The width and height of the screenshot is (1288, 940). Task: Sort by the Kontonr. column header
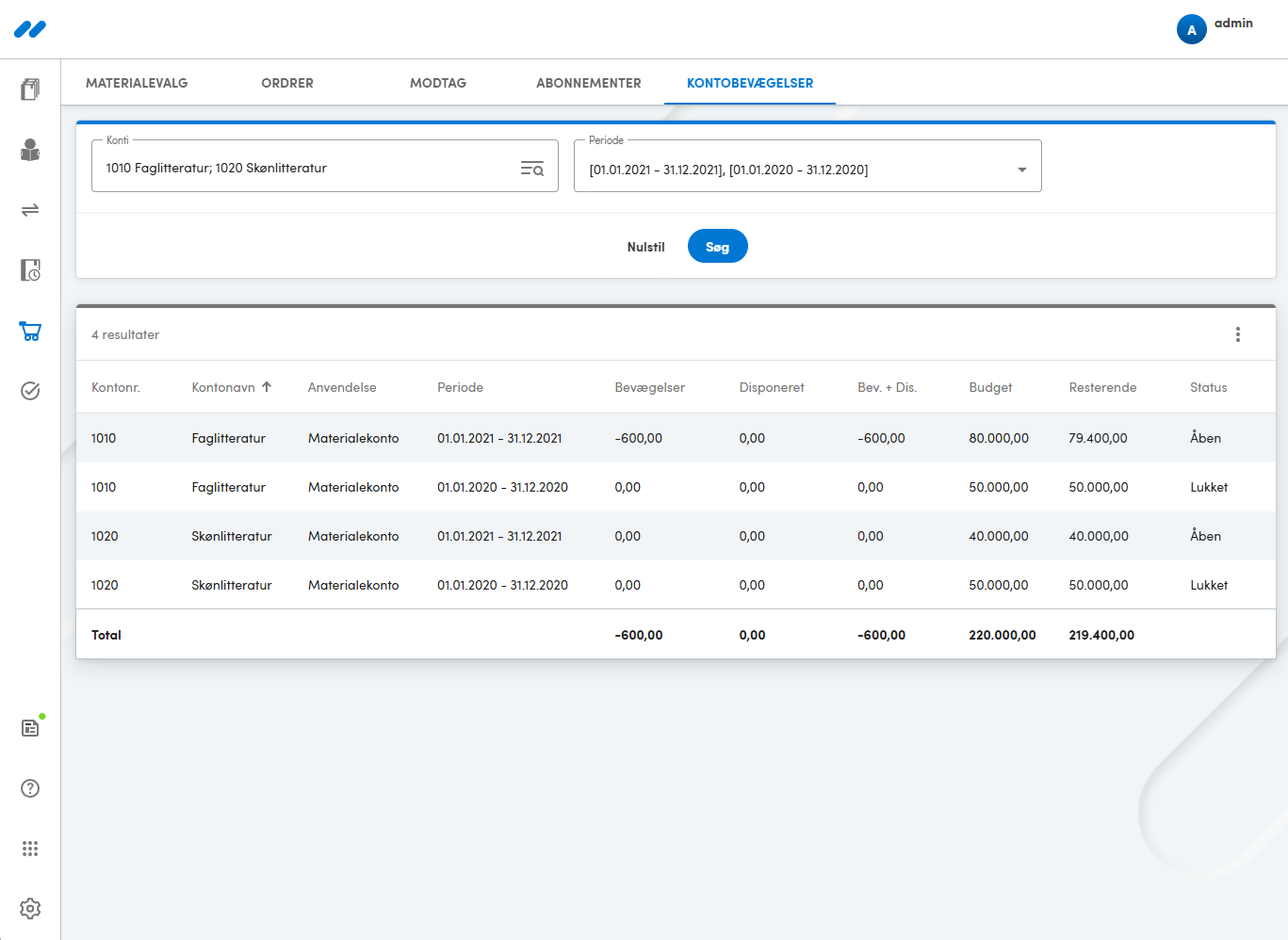coord(116,387)
